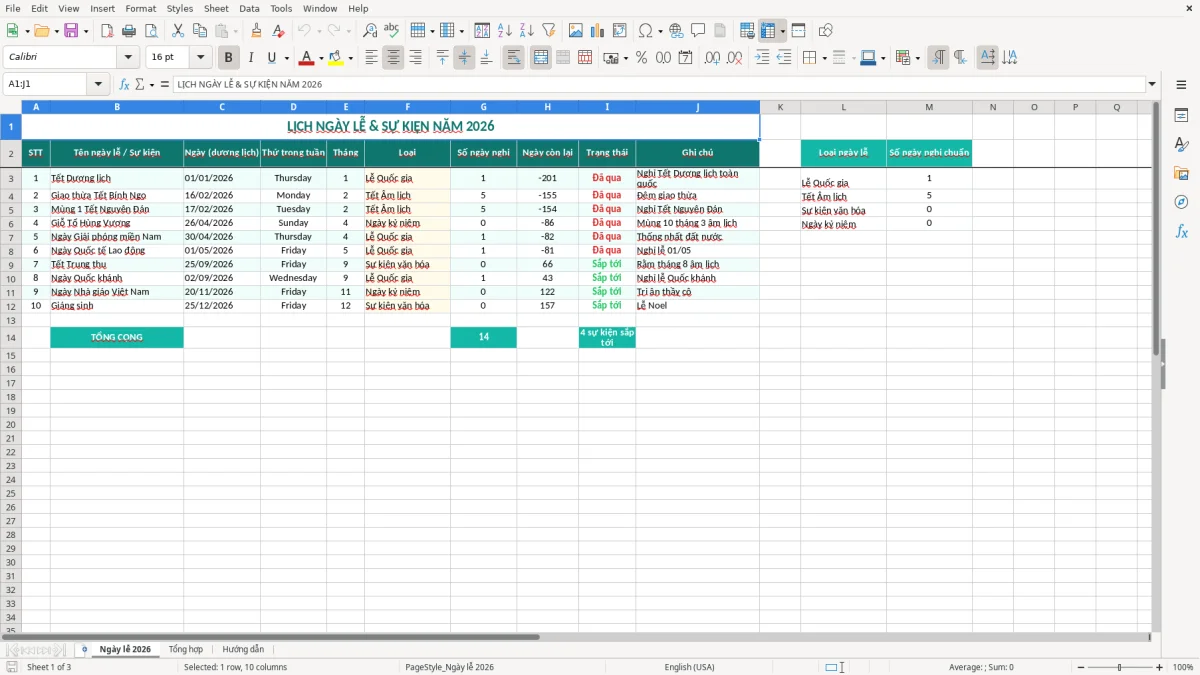1200x675 pixels.
Task: Open Insert Special Character dropdown arrow
Action: [x=660, y=31]
